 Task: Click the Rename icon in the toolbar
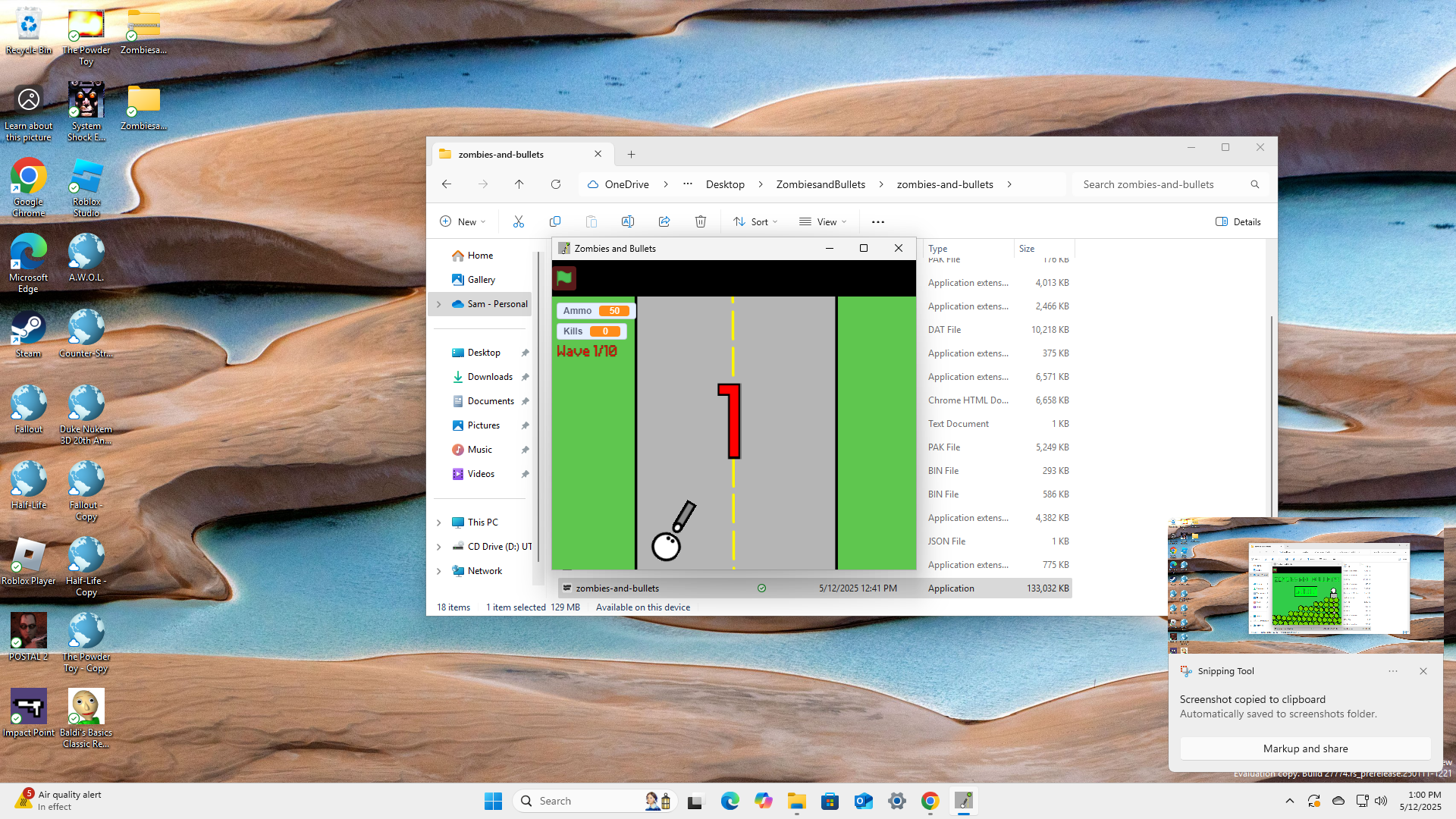(628, 221)
